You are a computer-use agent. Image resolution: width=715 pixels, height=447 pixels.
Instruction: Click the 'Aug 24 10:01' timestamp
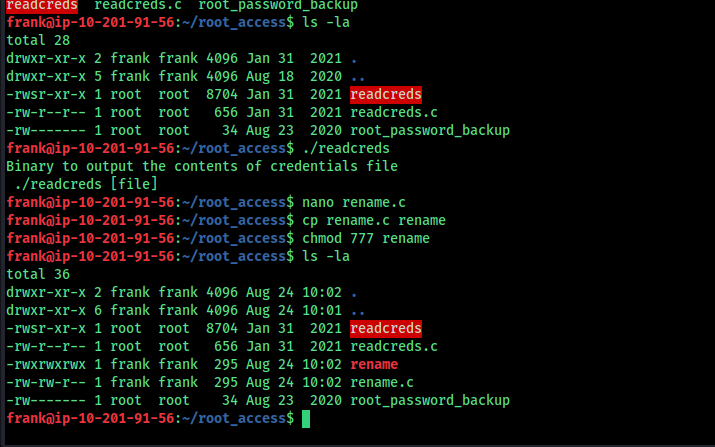click(294, 310)
